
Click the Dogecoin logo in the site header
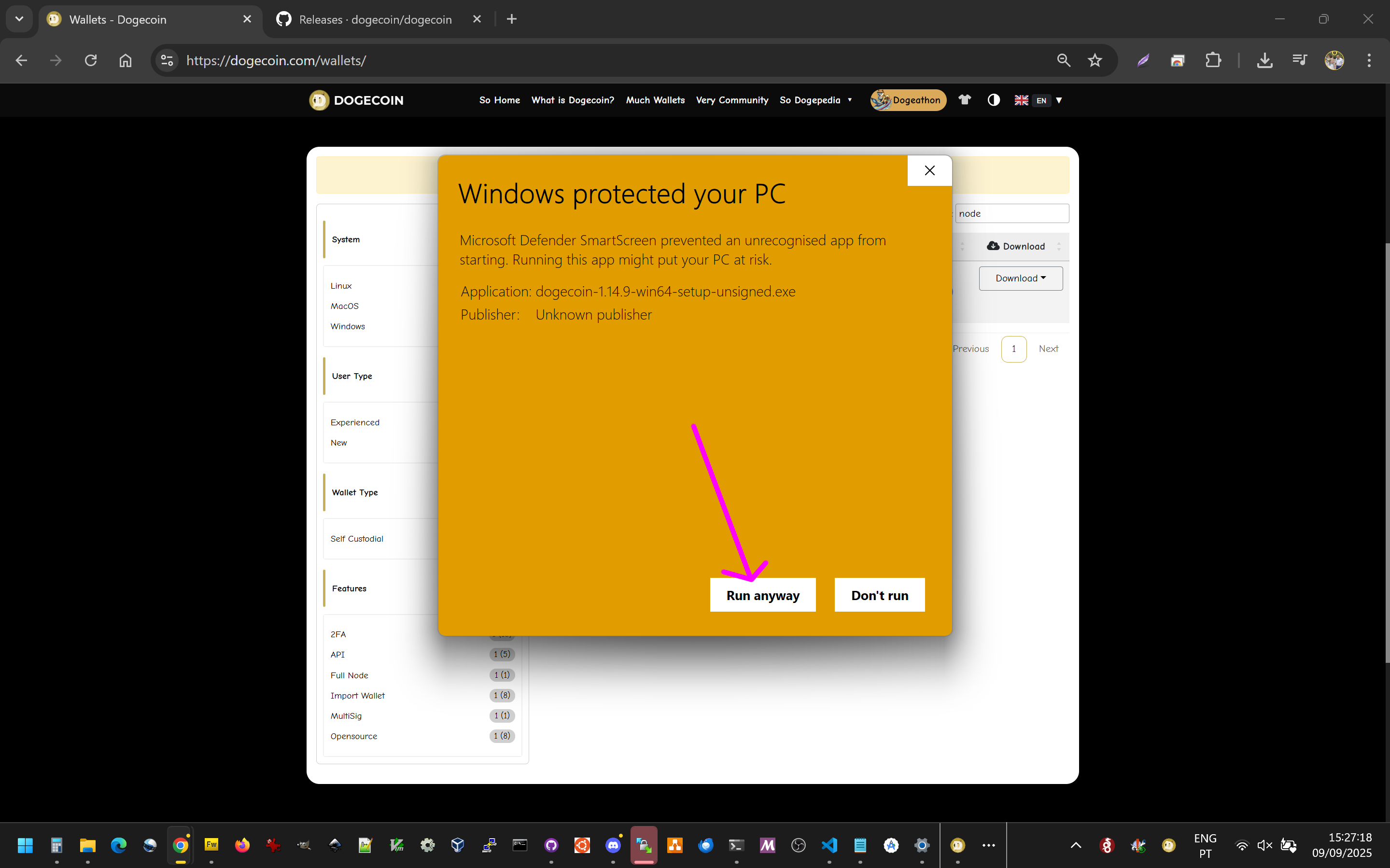click(356, 100)
